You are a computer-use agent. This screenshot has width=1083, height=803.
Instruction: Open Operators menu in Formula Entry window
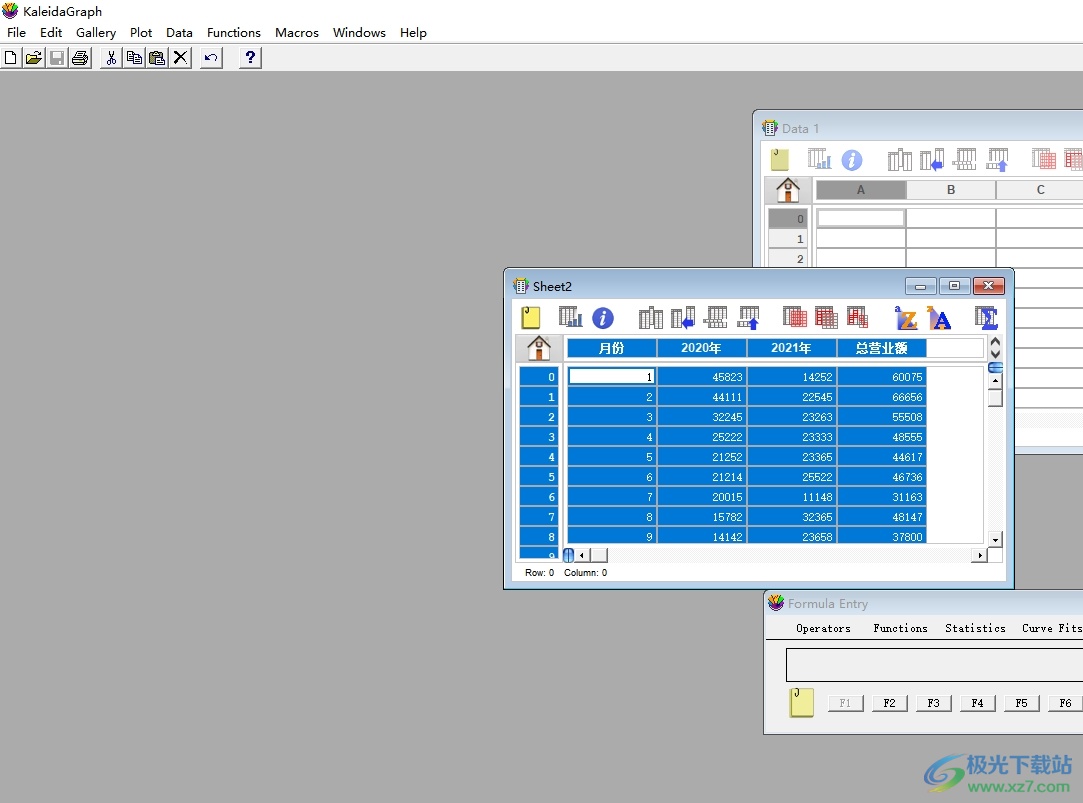point(823,628)
